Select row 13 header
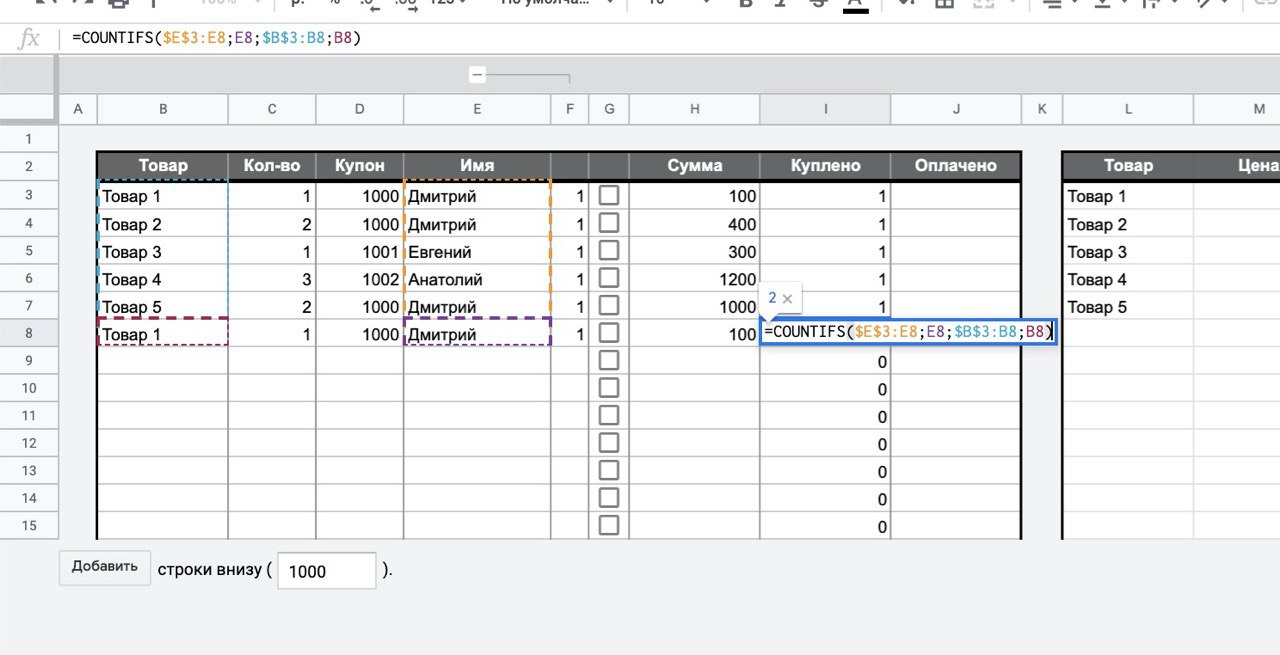 click(x=29, y=471)
